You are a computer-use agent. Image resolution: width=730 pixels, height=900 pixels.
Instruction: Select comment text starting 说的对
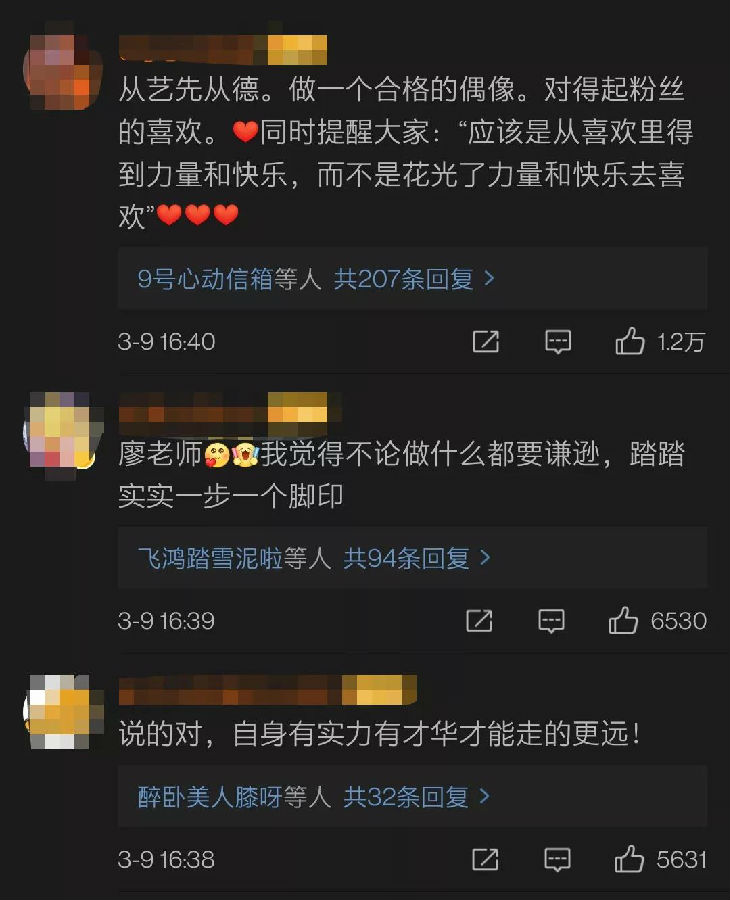click(379, 734)
